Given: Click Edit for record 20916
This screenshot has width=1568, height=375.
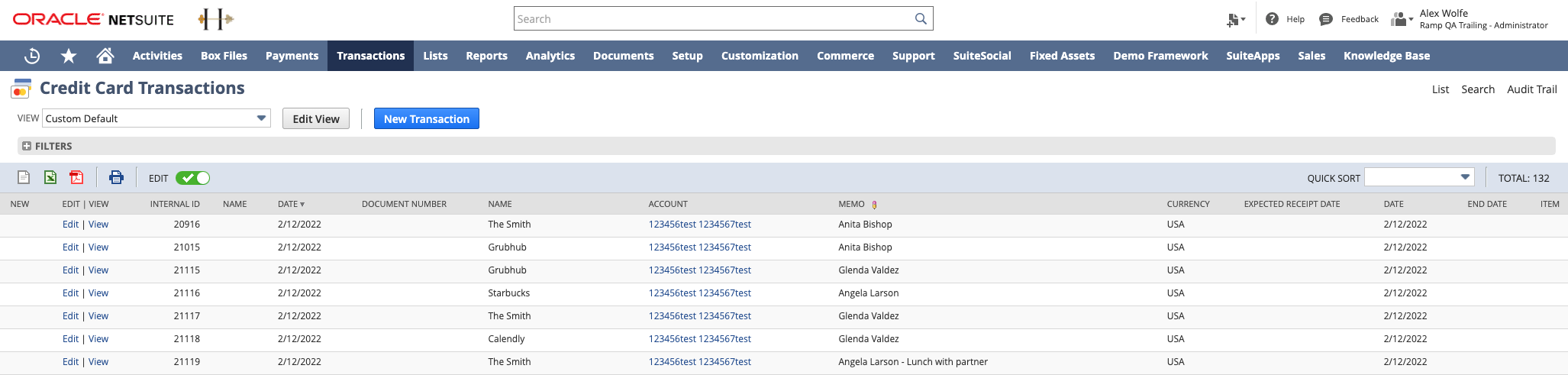Looking at the screenshot, I should pyautogui.click(x=70, y=225).
